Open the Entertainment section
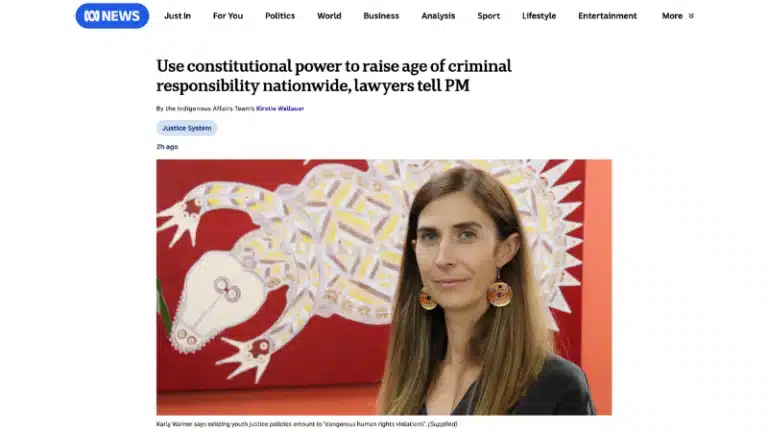The image size is (768, 432). tap(607, 16)
